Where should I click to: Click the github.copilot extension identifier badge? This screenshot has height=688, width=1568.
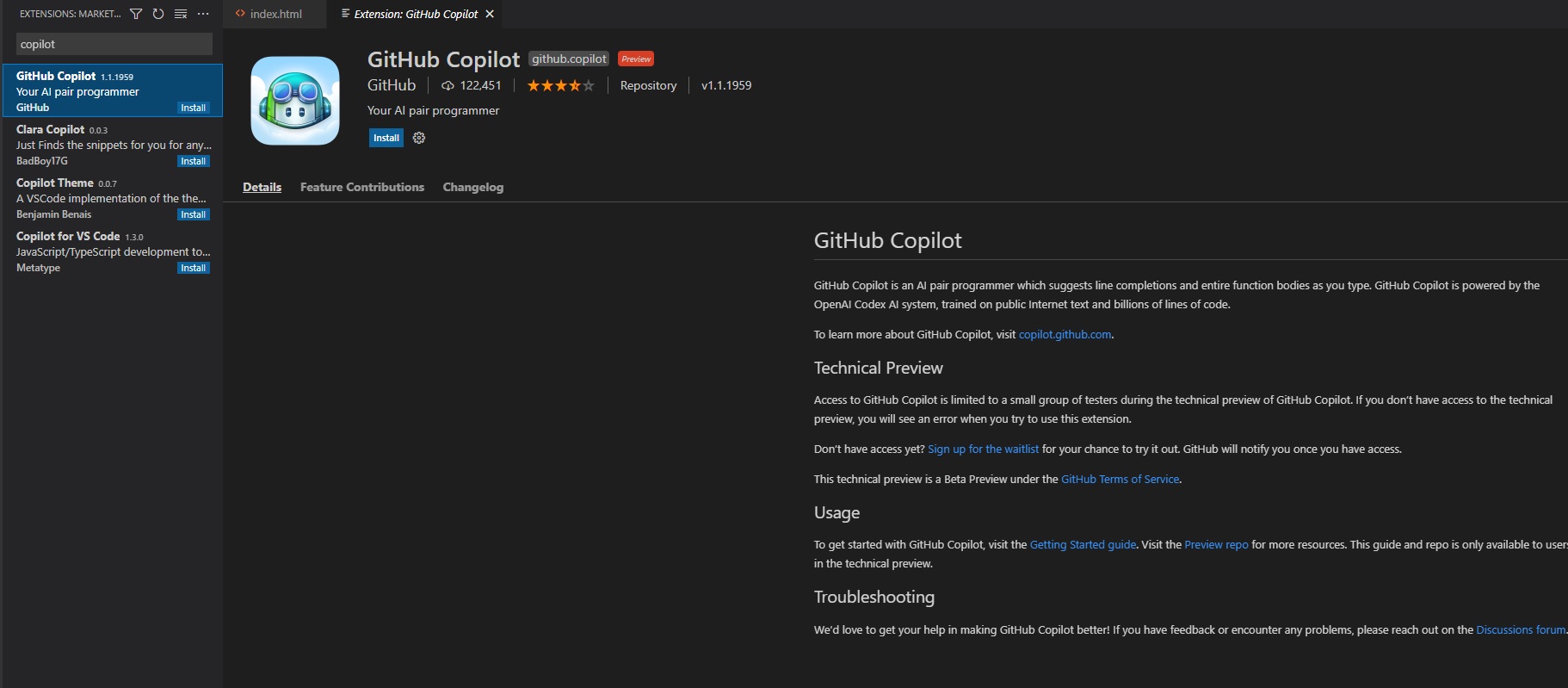point(569,59)
